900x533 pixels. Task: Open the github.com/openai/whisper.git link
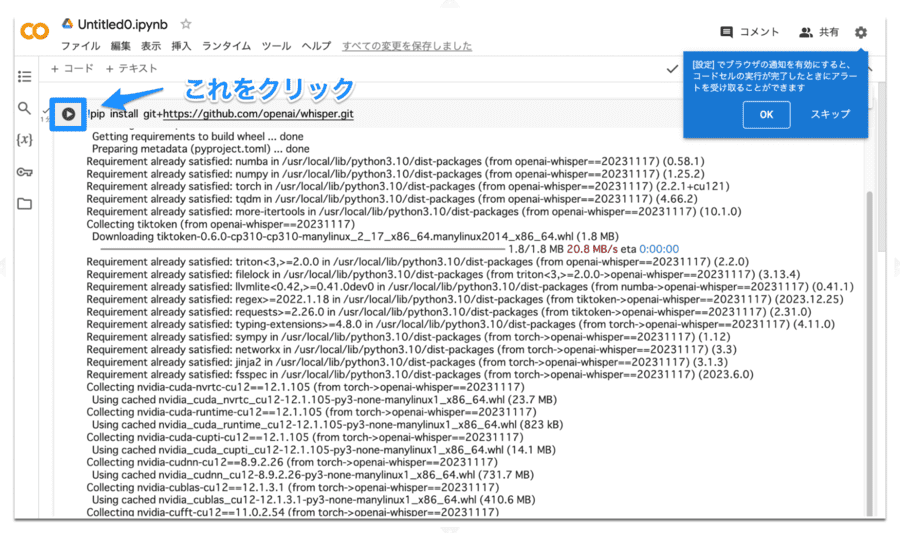(258, 114)
